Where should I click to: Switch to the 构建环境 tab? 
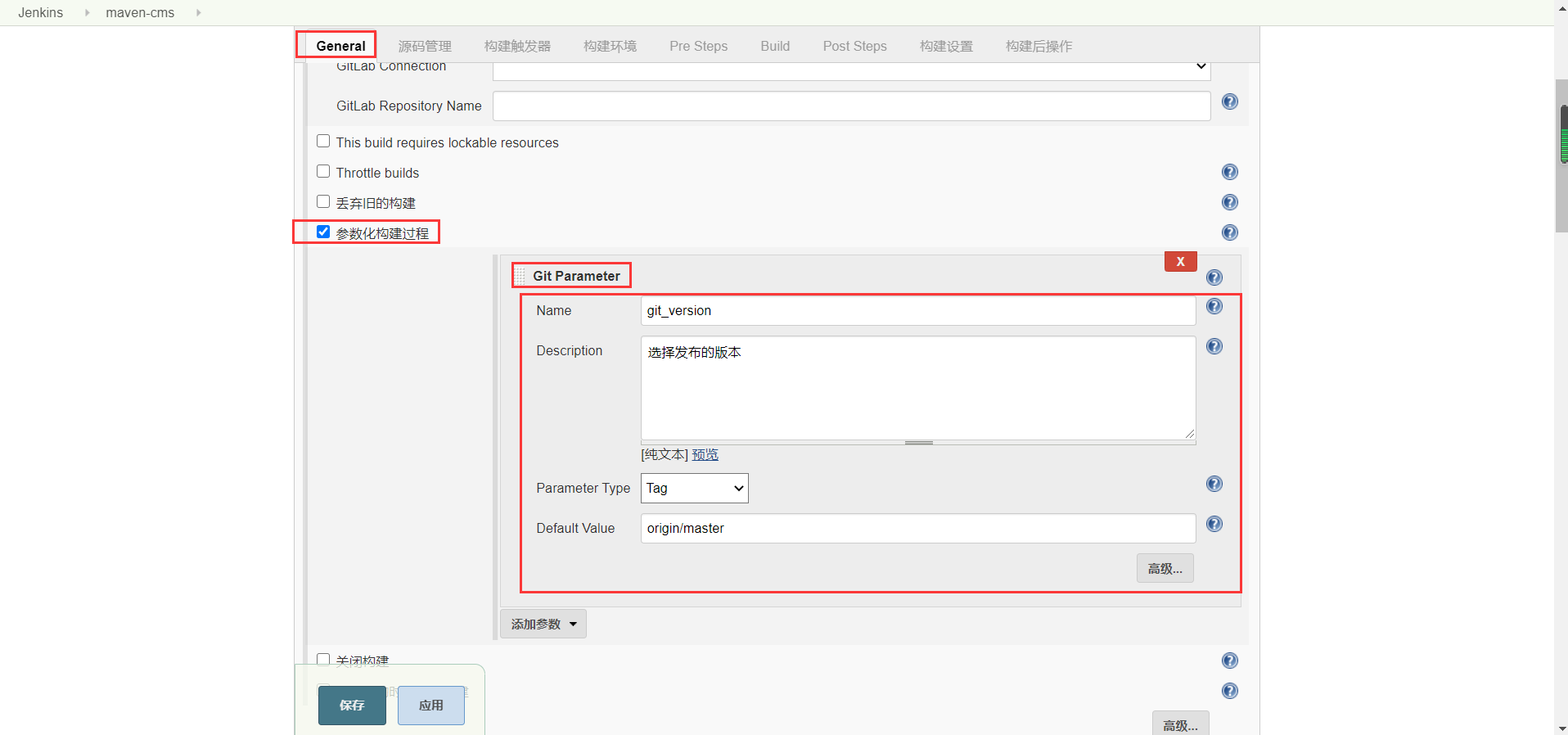tap(610, 46)
